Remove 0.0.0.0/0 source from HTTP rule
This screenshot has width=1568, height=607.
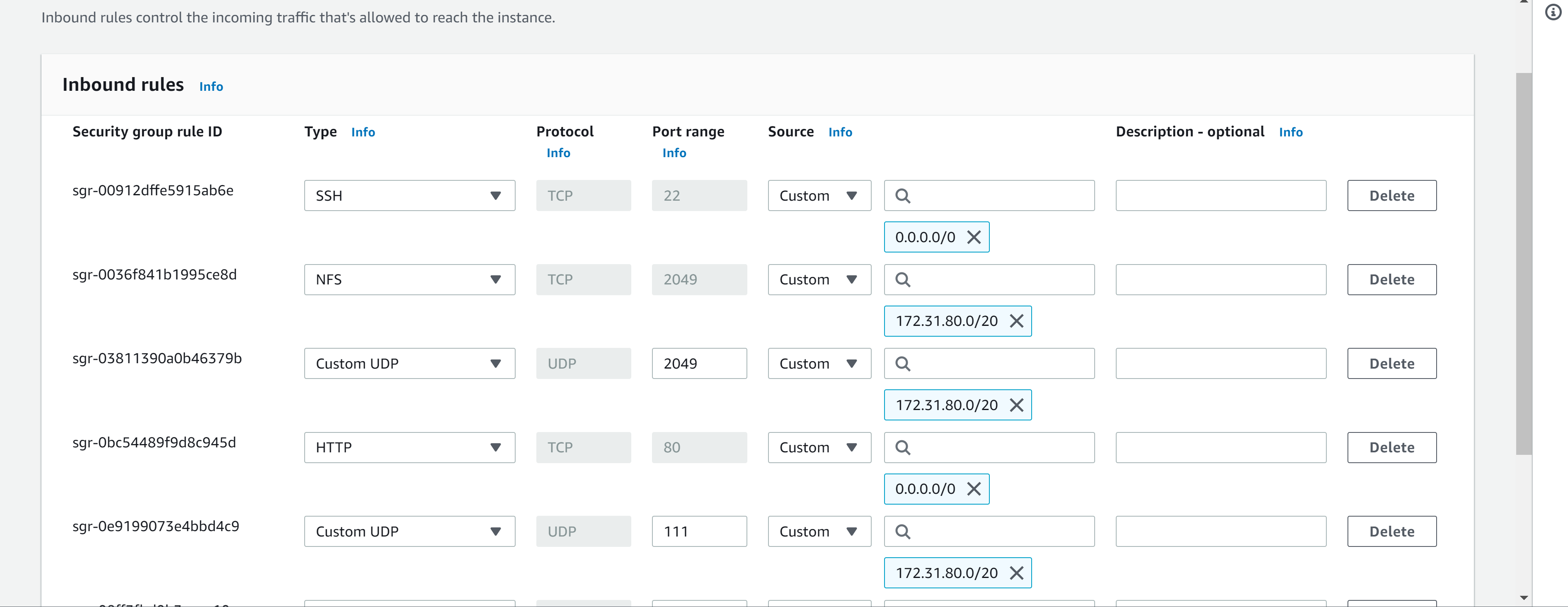(x=974, y=489)
